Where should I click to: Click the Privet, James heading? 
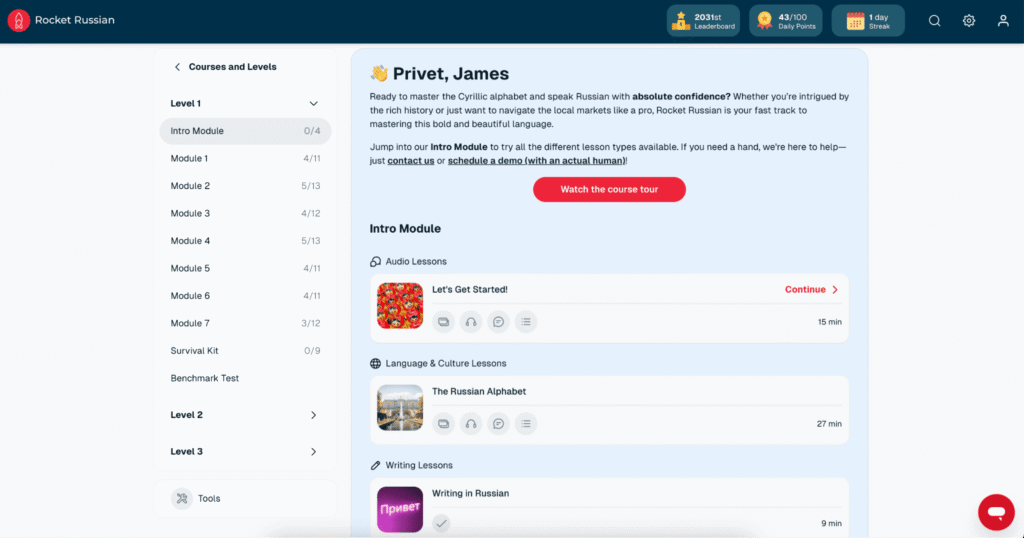pyautogui.click(x=451, y=74)
